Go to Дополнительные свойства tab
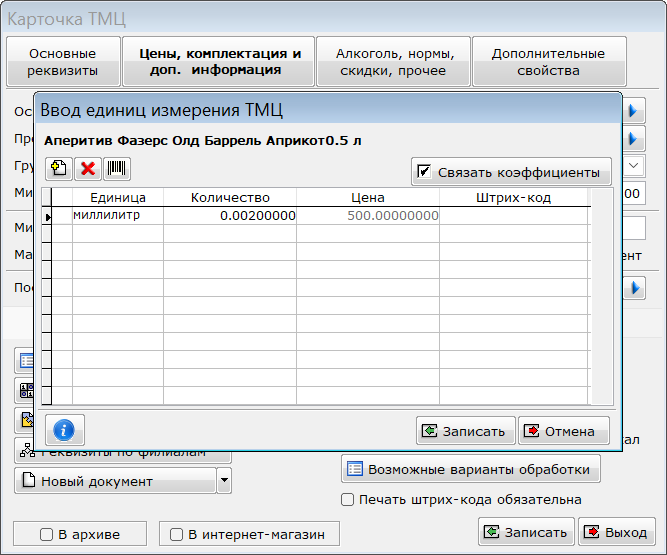The width and height of the screenshot is (667, 555). 549,62
